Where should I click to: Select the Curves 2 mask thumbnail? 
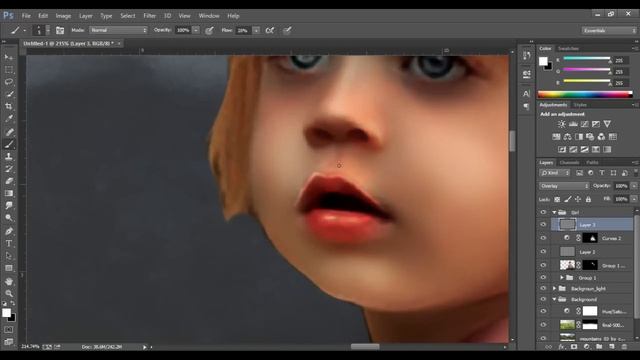pyautogui.click(x=590, y=238)
